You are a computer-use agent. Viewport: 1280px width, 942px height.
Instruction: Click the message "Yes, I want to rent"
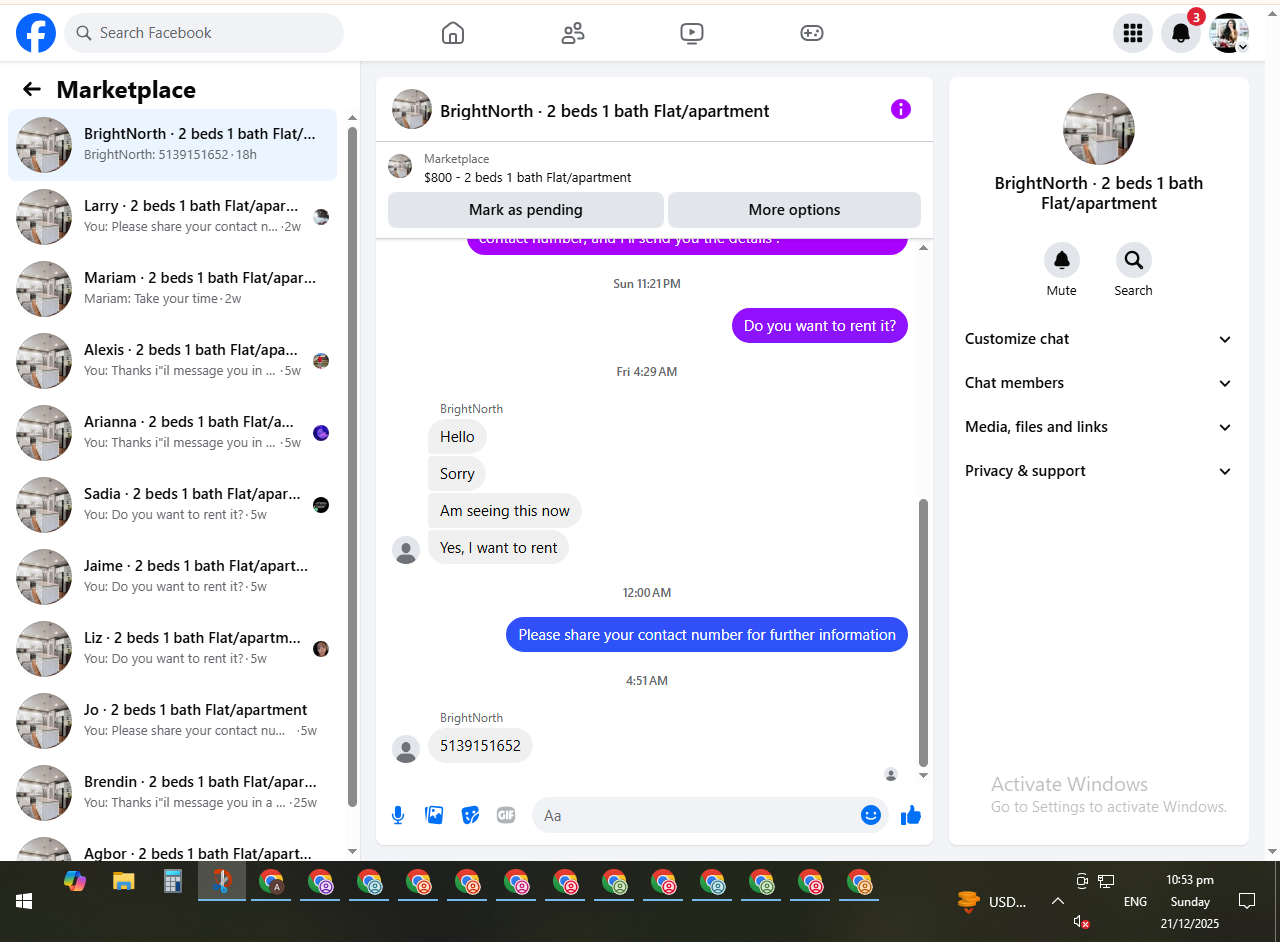coord(499,548)
